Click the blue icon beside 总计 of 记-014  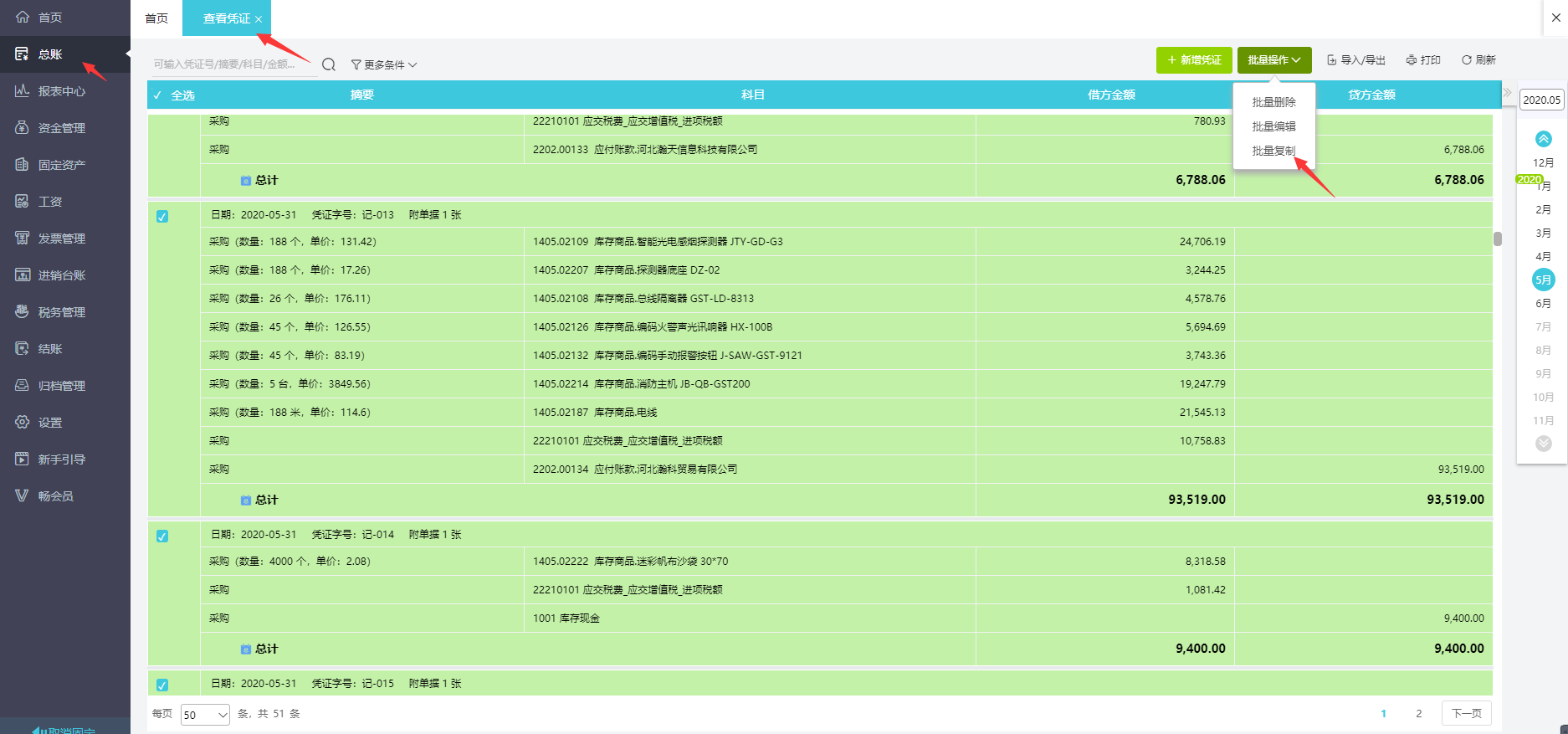(246, 649)
